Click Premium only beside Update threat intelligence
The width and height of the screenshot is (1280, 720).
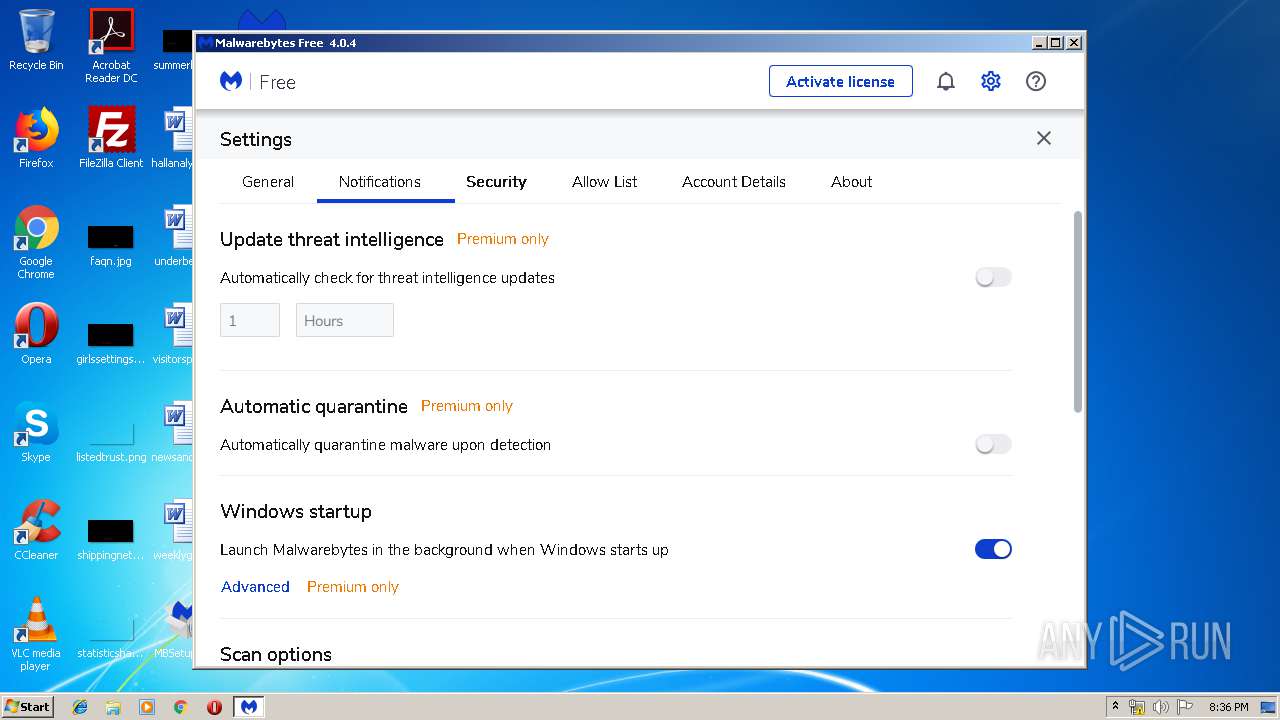click(x=503, y=239)
